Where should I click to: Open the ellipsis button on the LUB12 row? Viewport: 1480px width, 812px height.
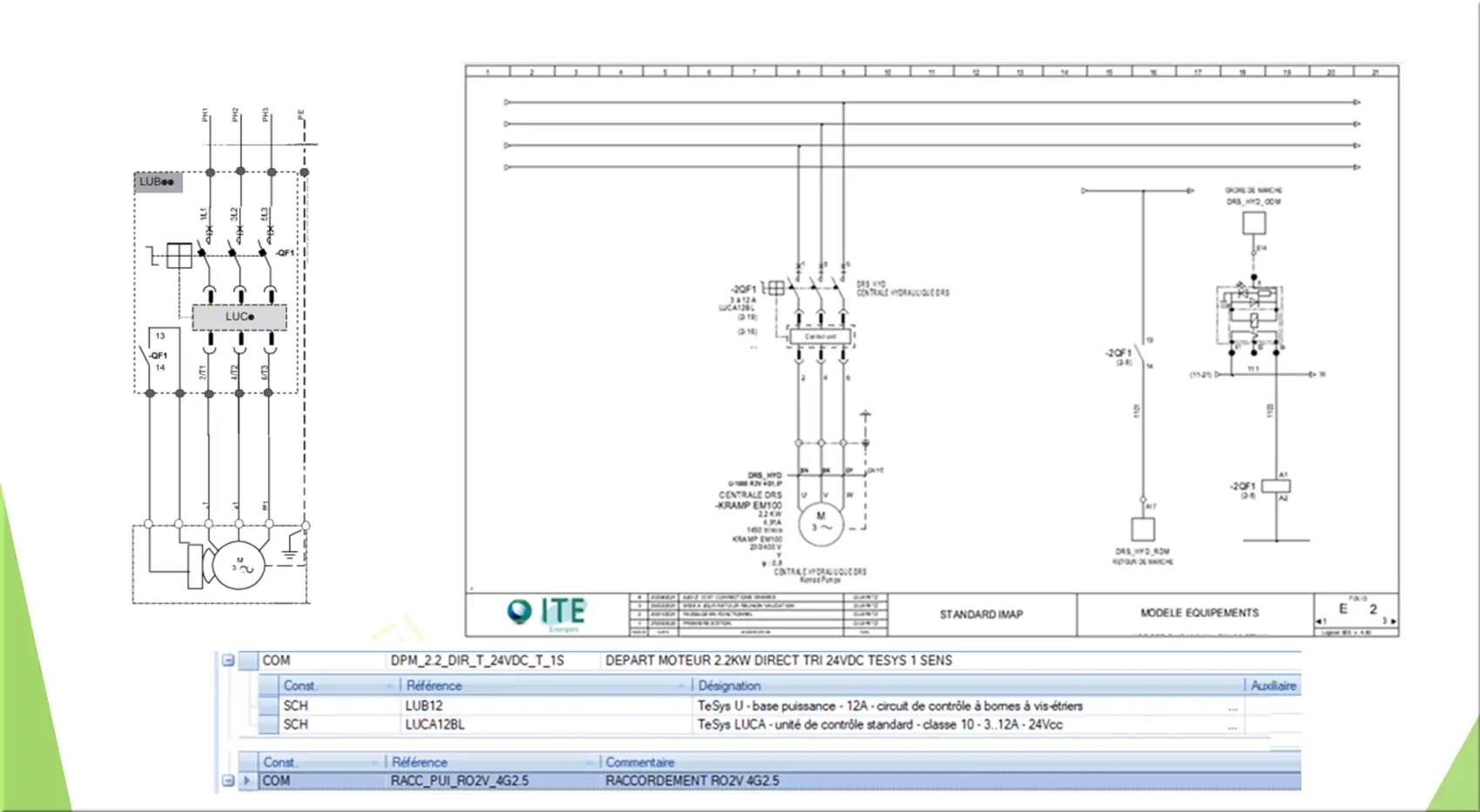1233,707
